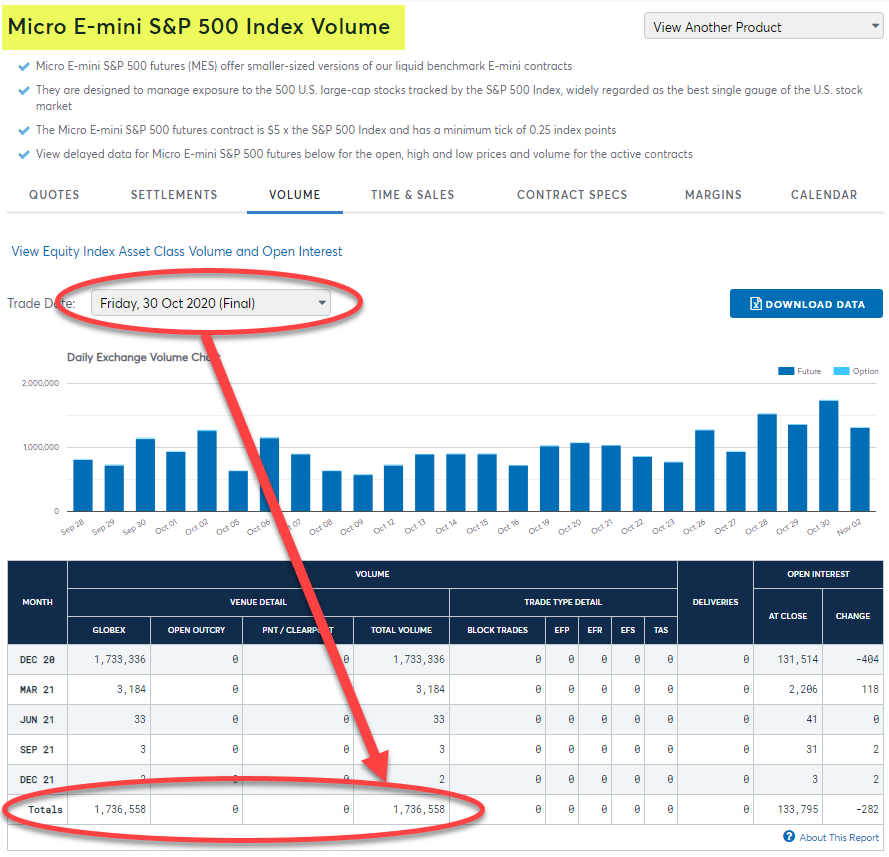The height and width of the screenshot is (857, 889).
Task: Click the dark blue Future legend swatch
Action: click(785, 371)
